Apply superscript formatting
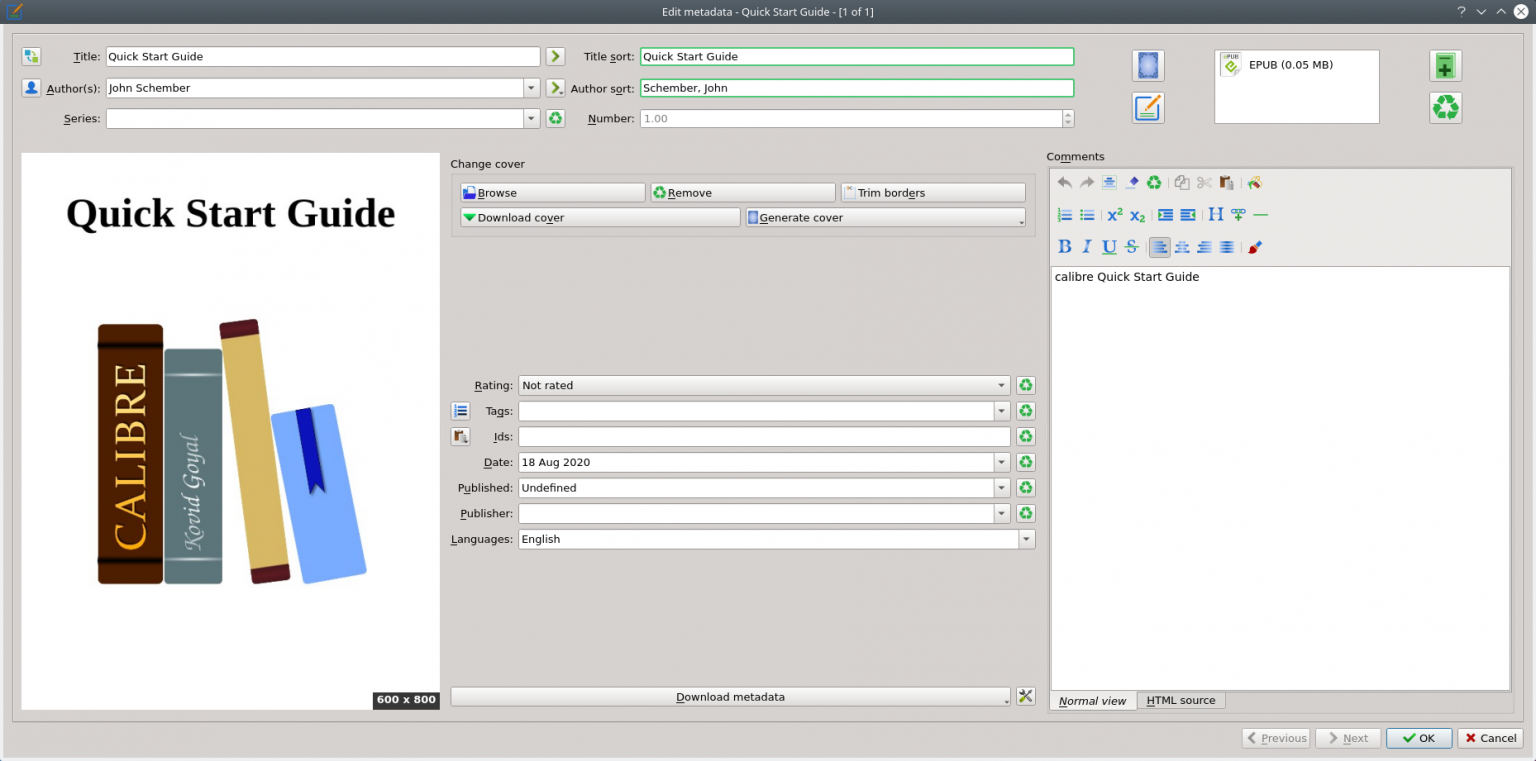 pos(1115,215)
